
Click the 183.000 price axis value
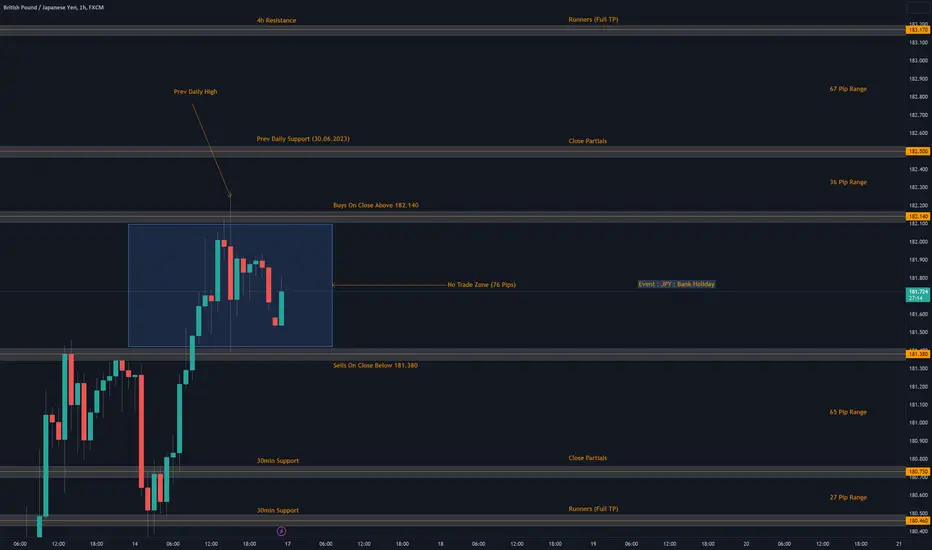tap(918, 60)
